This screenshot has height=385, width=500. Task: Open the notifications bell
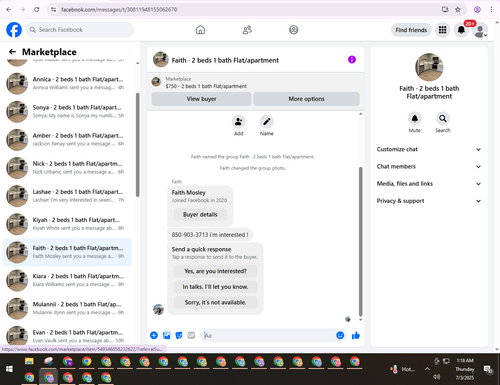coord(461,30)
